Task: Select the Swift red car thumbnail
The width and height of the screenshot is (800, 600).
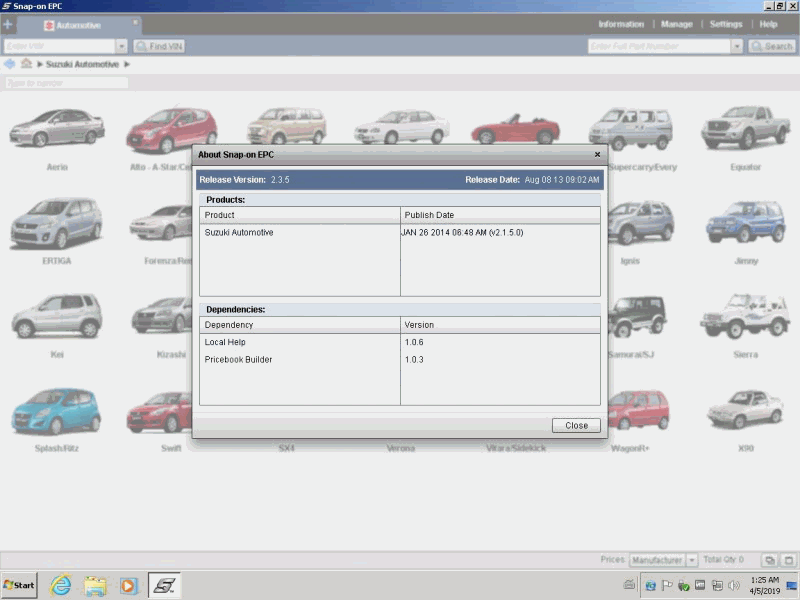Action: click(x=159, y=411)
